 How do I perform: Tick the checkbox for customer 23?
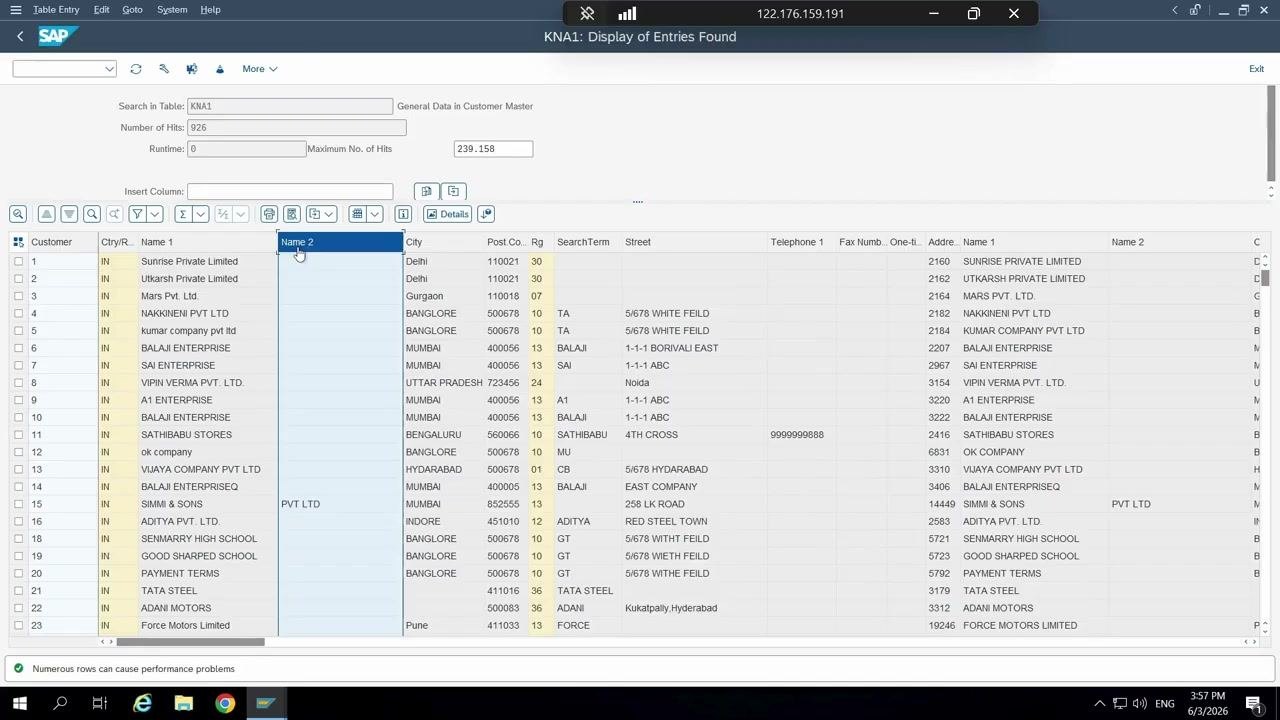18,626
